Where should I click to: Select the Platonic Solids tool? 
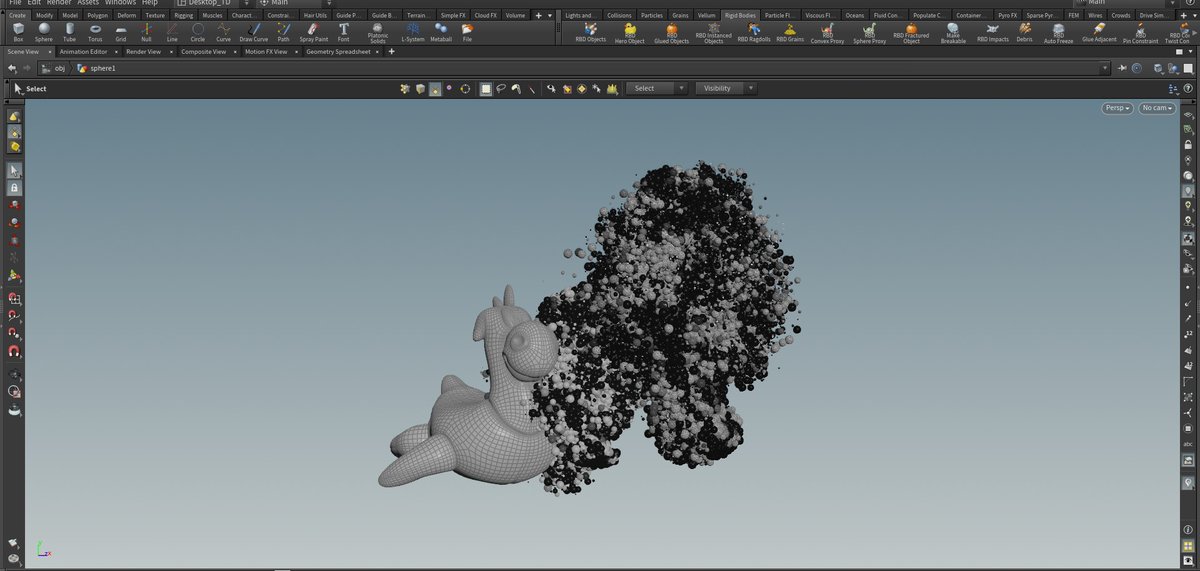(x=378, y=33)
